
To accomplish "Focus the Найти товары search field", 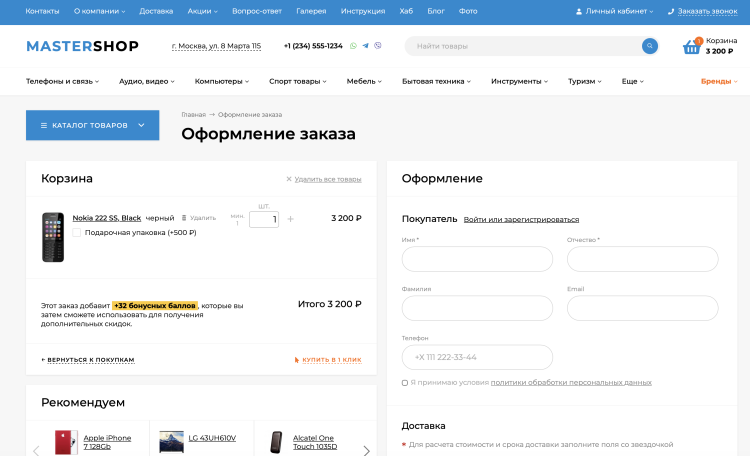I will [x=523, y=46].
